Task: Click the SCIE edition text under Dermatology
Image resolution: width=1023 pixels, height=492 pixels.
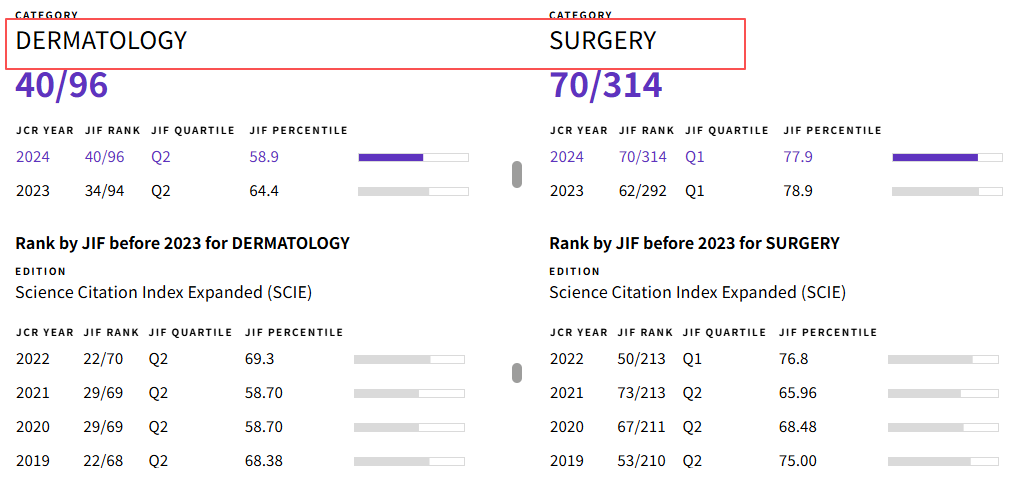Action: (163, 293)
